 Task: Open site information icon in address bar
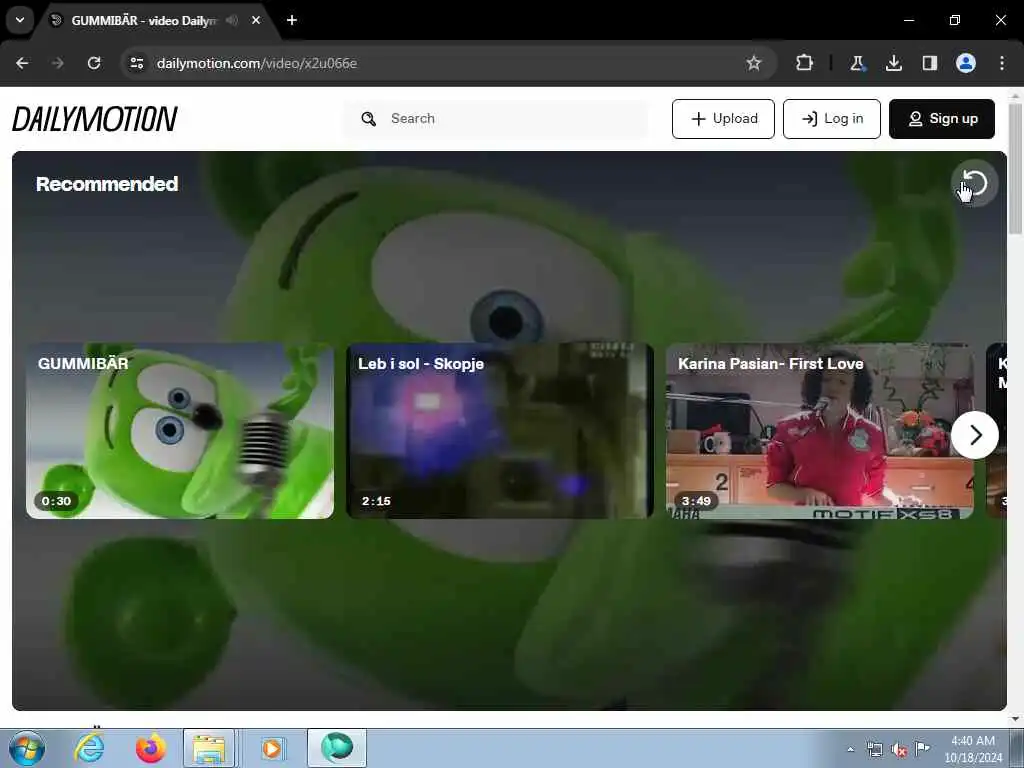pos(136,63)
